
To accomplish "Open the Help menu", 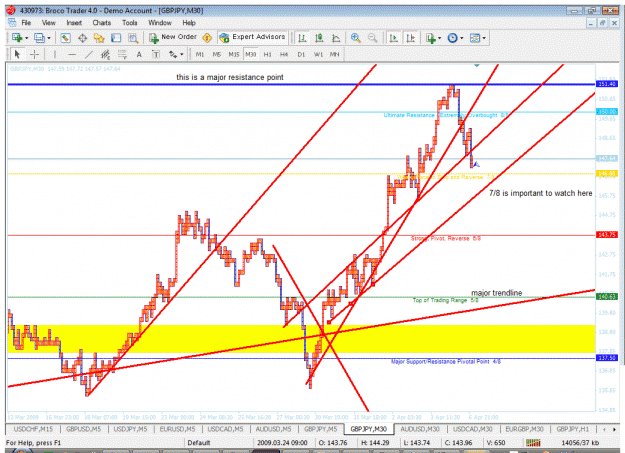I will (x=189, y=23).
